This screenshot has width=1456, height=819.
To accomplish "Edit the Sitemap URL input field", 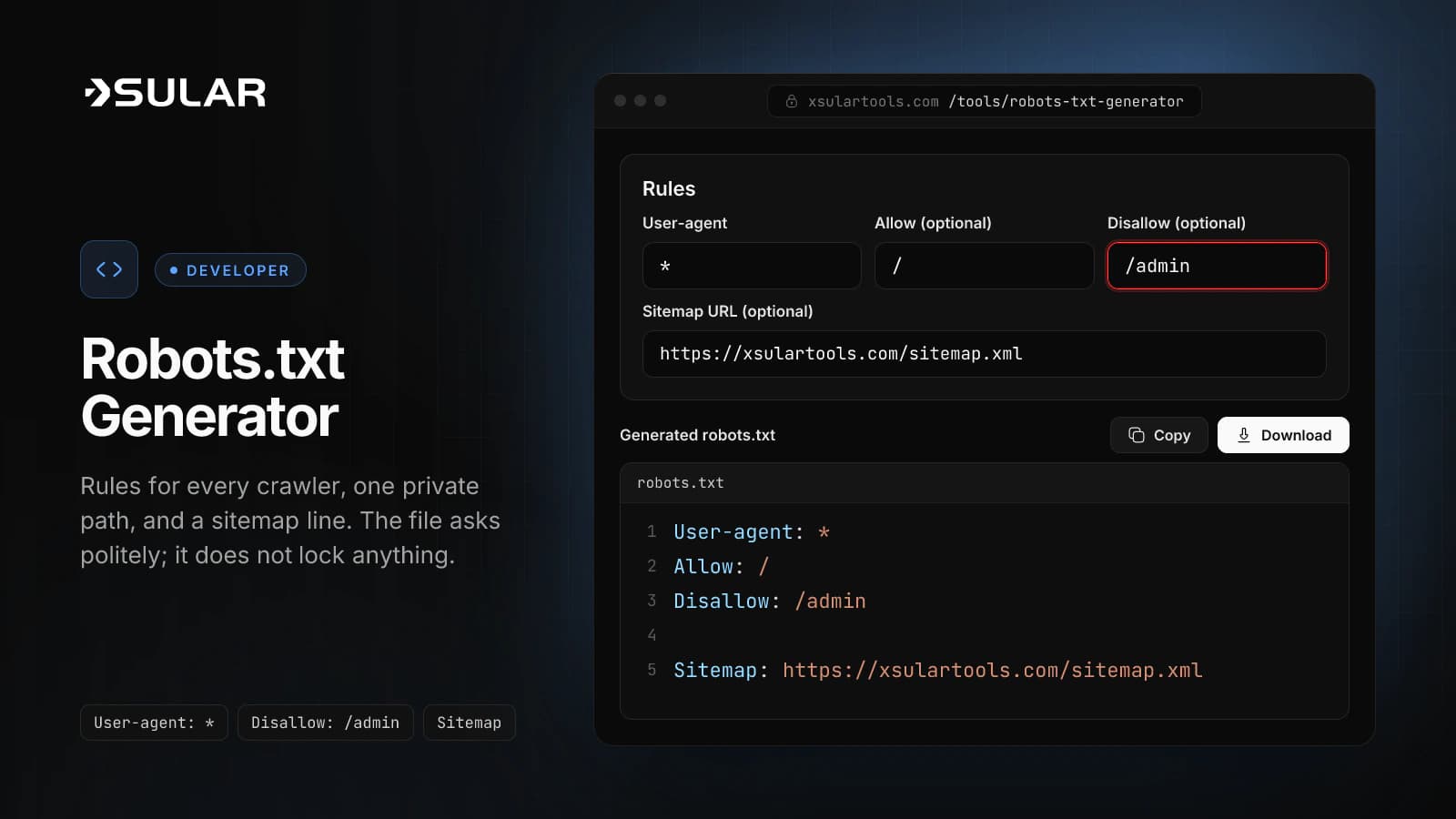I will coord(984,354).
